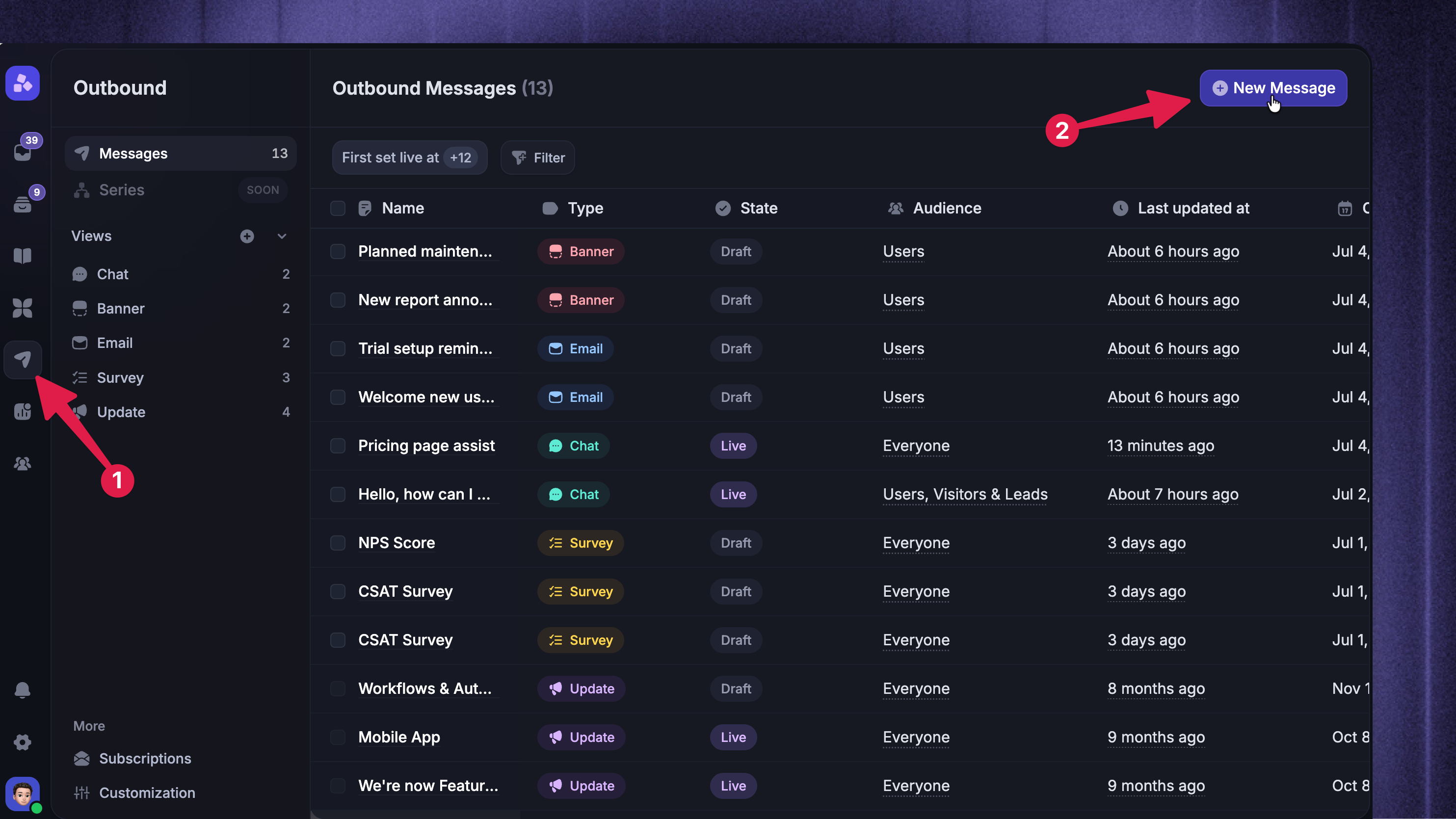
Task: Open the Banner view
Action: click(x=181, y=309)
